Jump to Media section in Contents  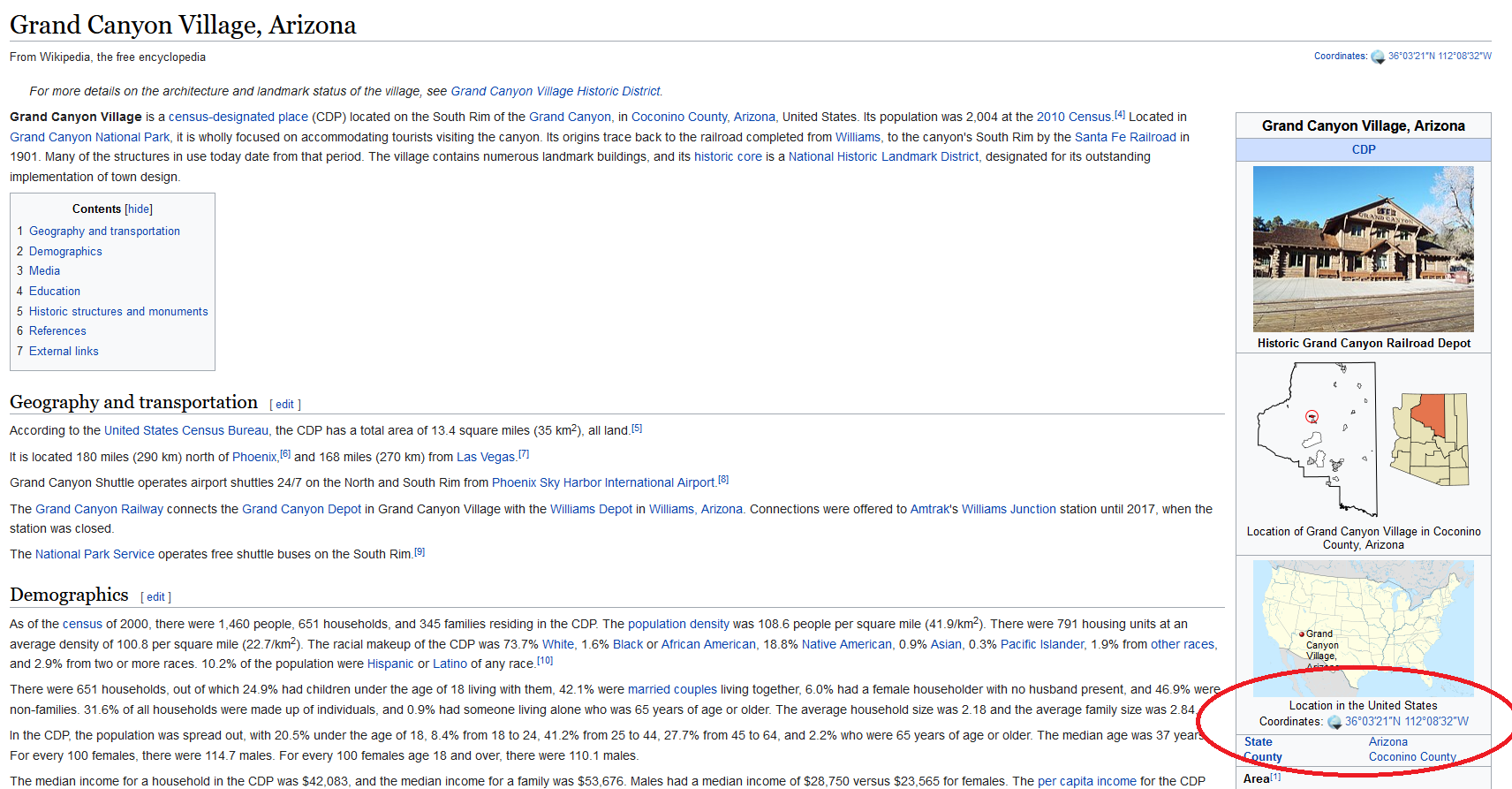[x=44, y=271]
